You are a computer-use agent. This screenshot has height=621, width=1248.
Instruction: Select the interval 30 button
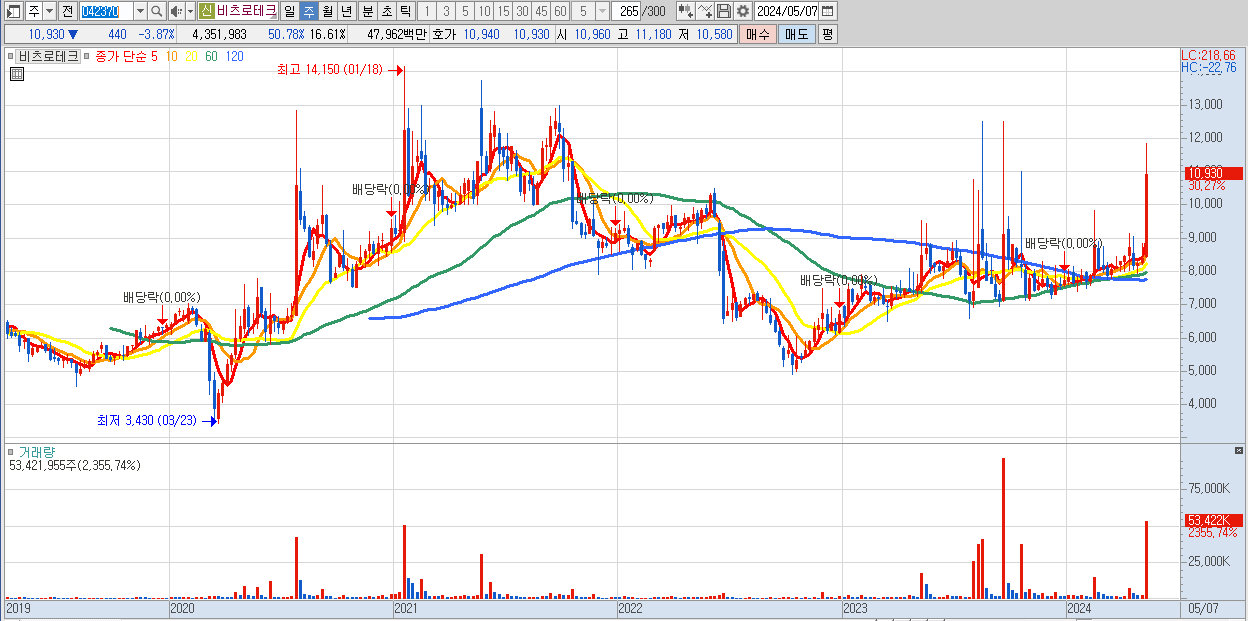pyautogui.click(x=522, y=11)
